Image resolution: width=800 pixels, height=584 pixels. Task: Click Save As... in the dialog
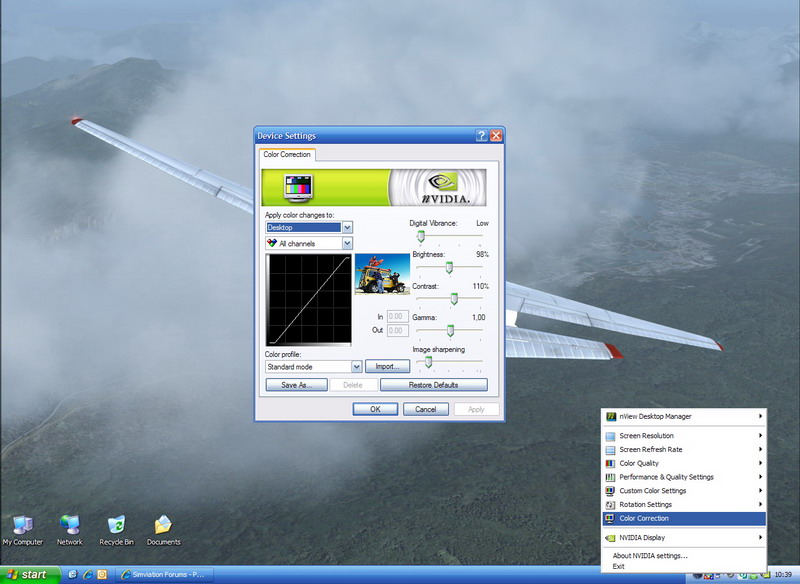(297, 385)
